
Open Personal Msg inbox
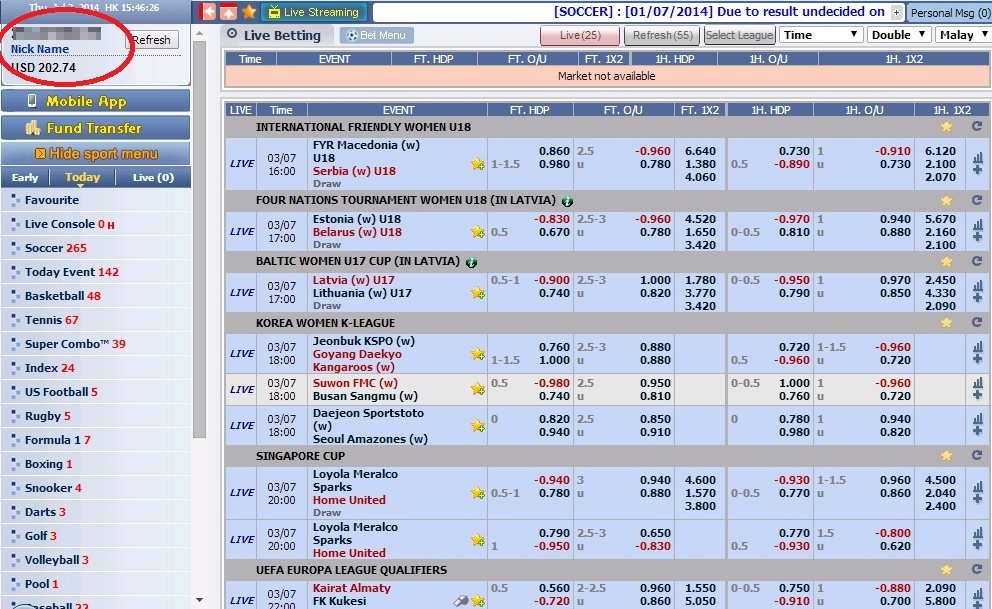(x=949, y=13)
